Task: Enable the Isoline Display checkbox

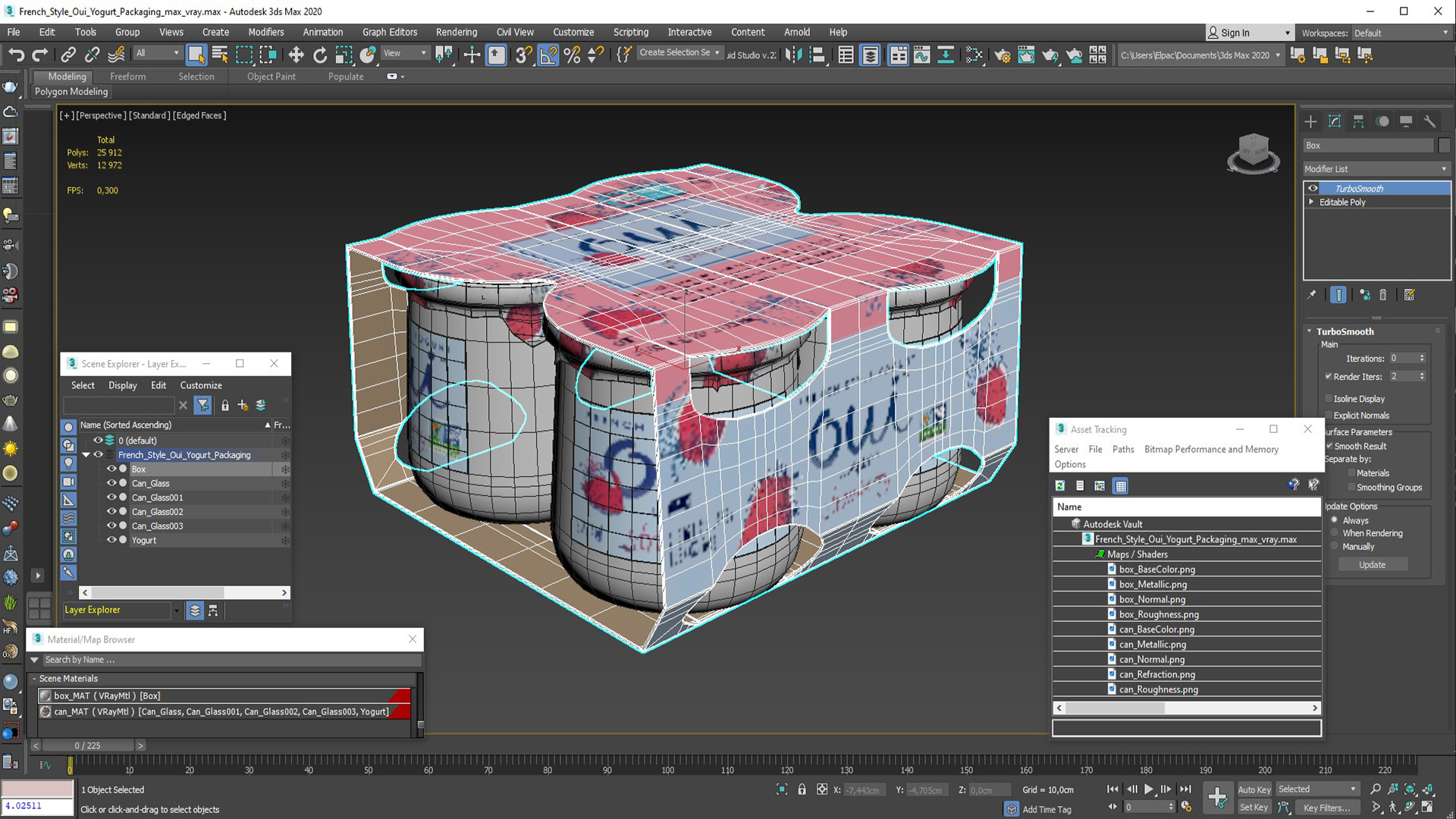Action: point(1329,398)
